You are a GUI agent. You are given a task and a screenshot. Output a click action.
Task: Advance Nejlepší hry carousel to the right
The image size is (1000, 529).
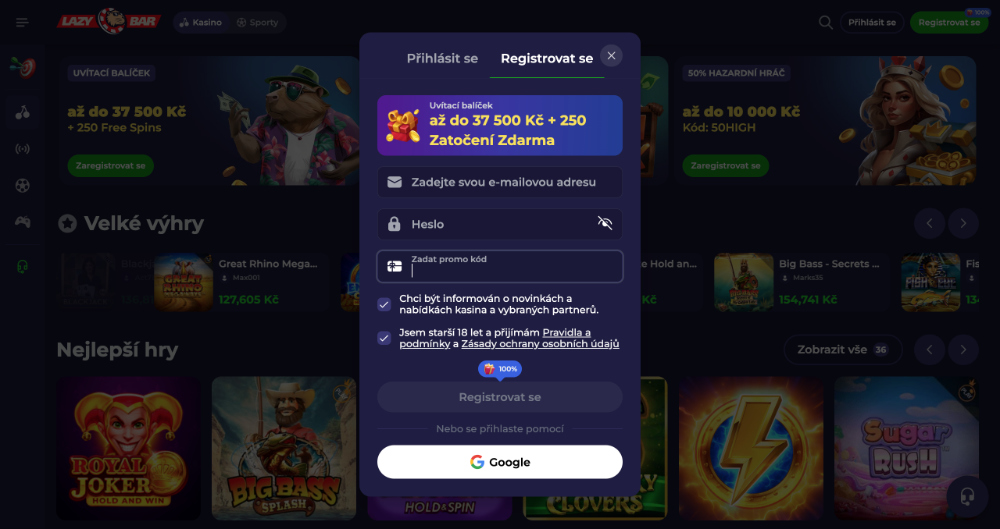pyautogui.click(x=963, y=350)
